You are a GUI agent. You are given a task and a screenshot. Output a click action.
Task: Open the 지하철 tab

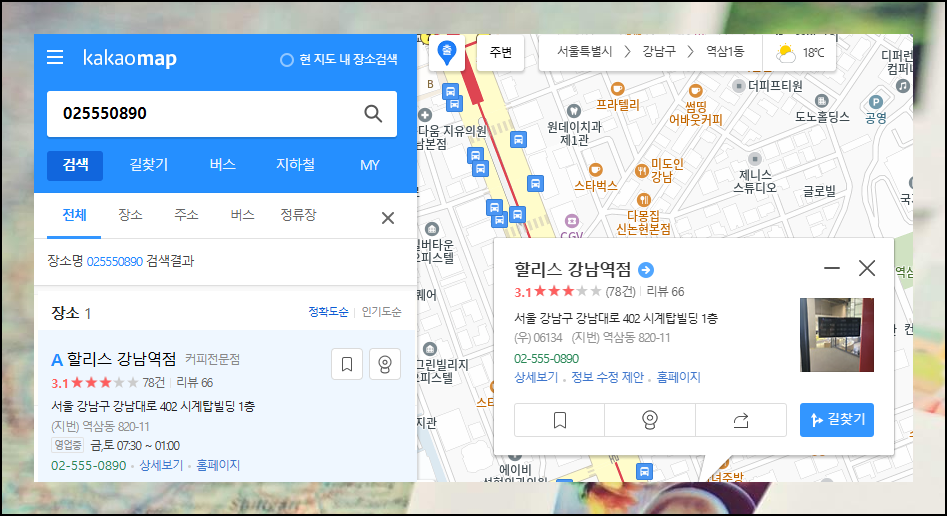295,165
